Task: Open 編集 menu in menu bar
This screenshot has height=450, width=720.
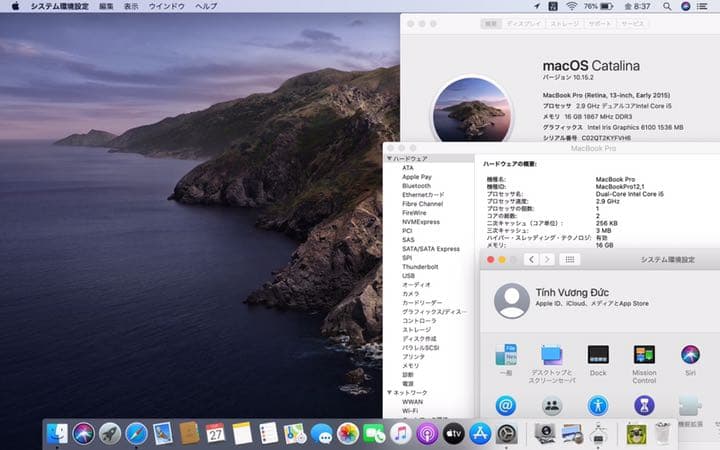Action: (x=106, y=6)
